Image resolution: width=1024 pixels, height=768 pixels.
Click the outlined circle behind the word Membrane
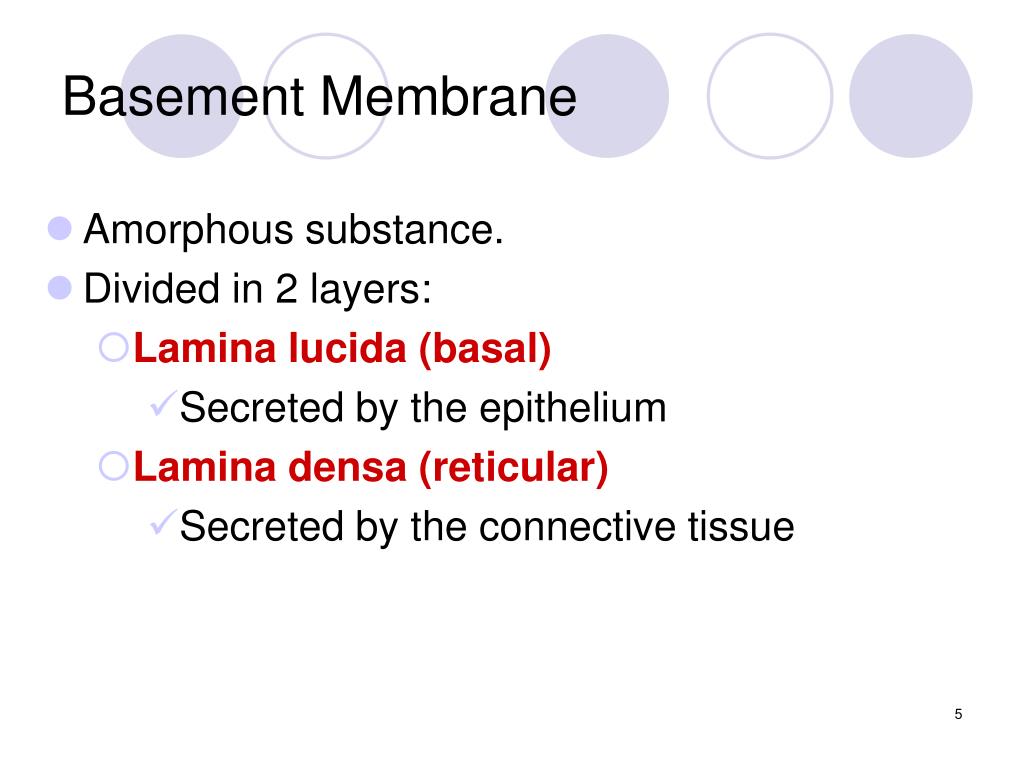[326, 96]
